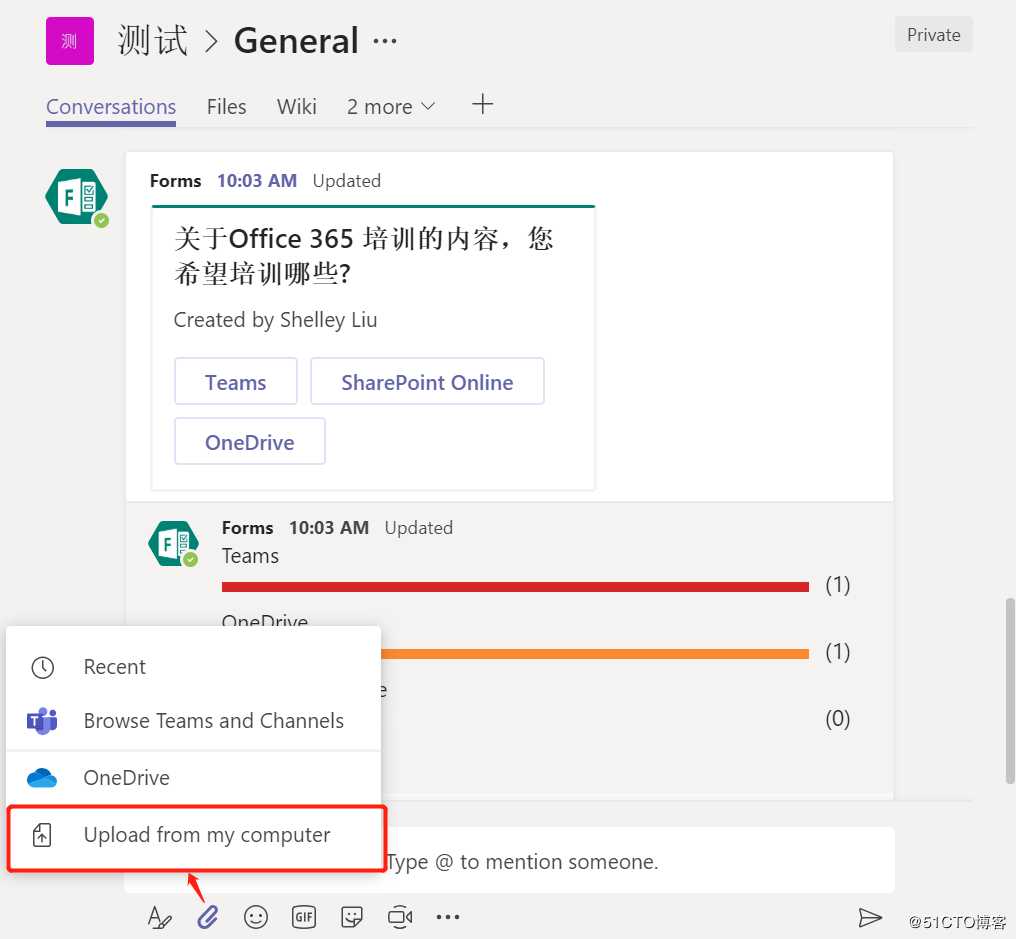
Task: Click the upload file icon in menu
Action: [x=42, y=835]
